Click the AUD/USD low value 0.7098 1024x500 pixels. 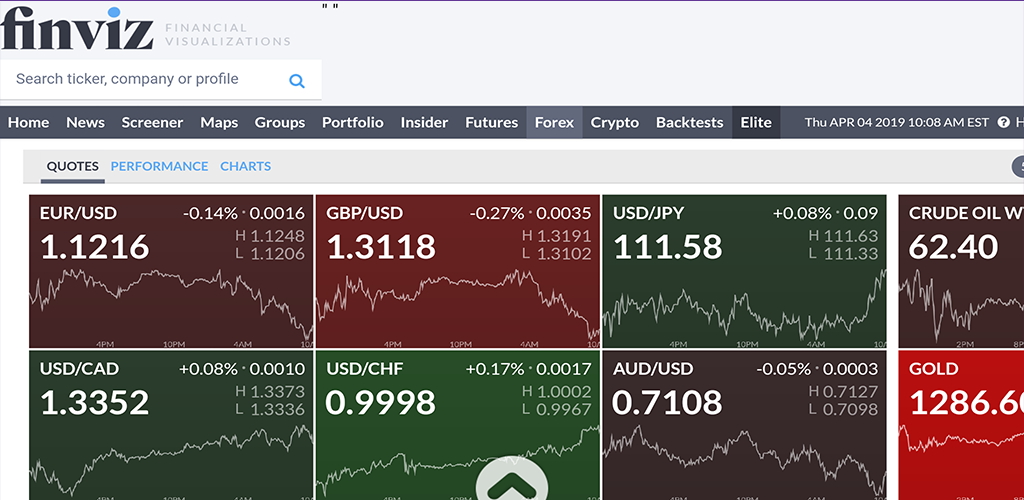click(x=850, y=410)
